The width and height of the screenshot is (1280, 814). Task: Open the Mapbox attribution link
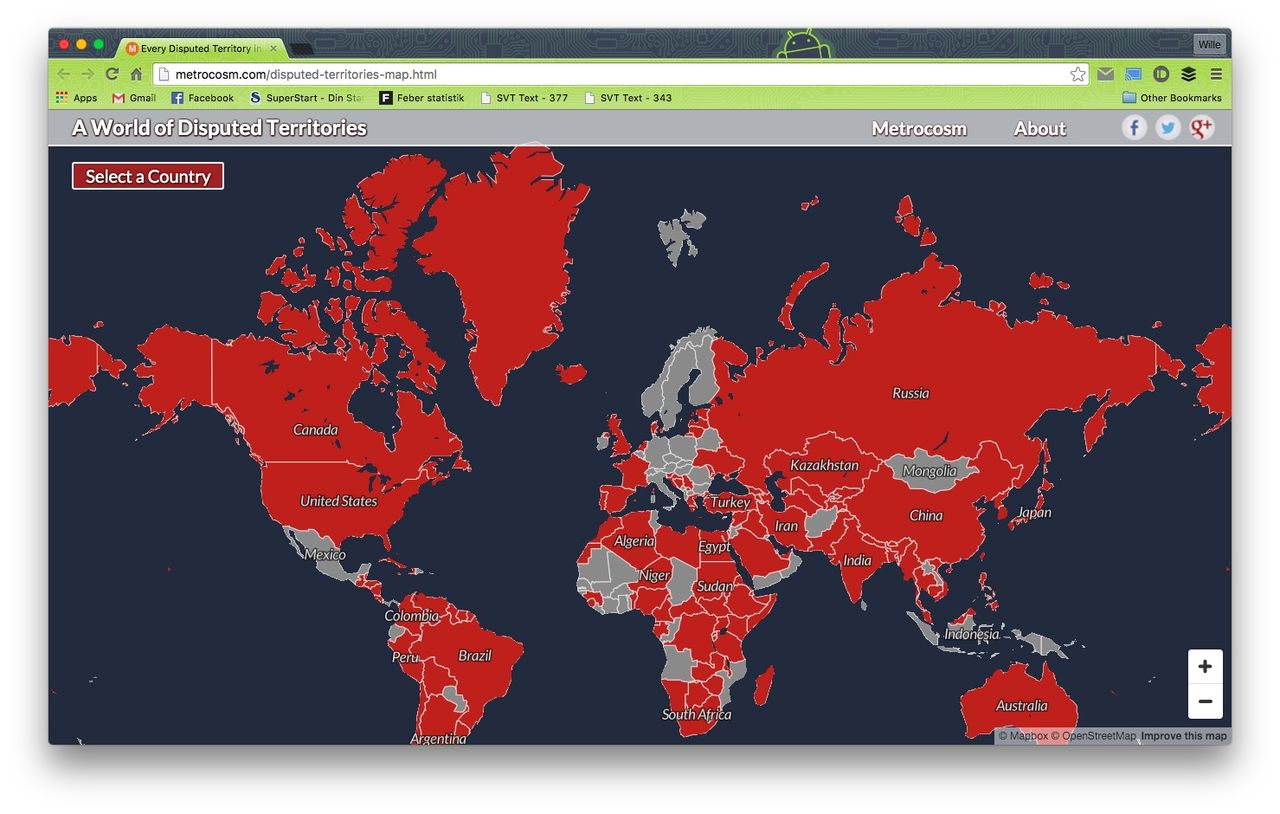(1022, 736)
